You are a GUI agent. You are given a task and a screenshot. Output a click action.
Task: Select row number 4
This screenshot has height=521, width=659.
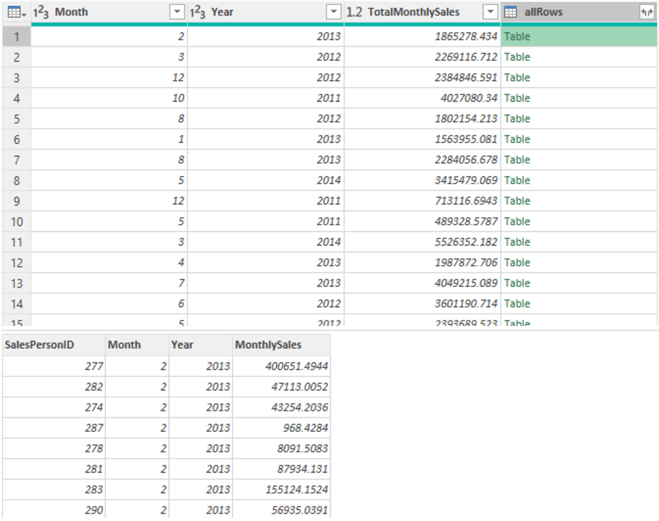16,98
